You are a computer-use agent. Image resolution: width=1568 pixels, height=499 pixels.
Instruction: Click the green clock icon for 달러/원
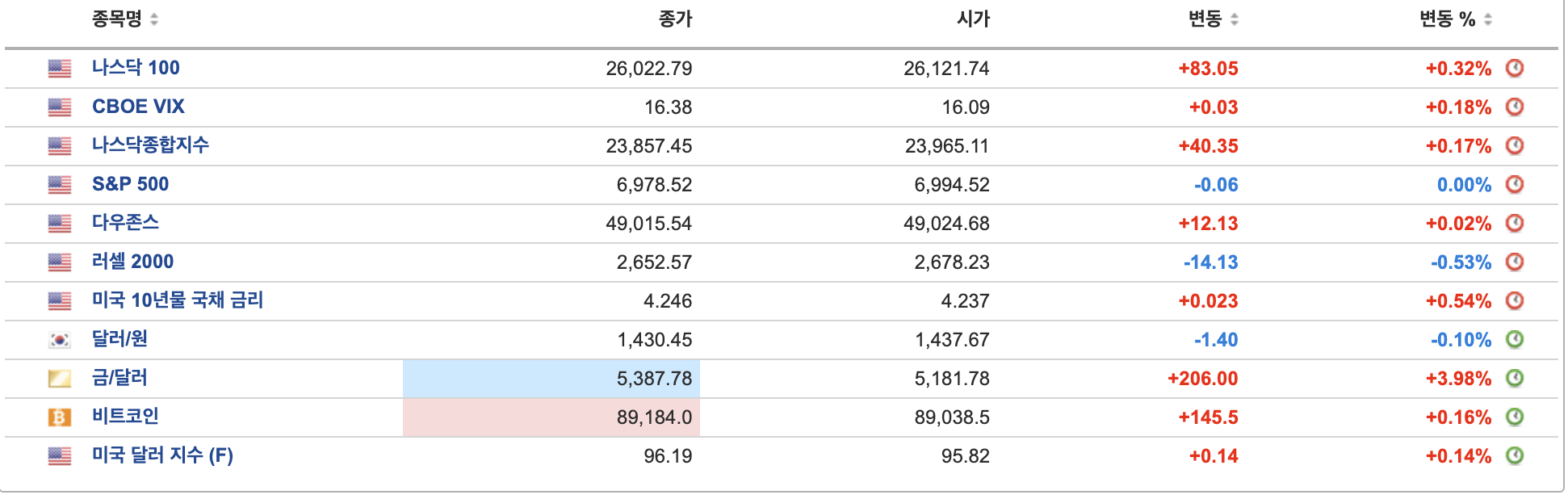[1515, 339]
